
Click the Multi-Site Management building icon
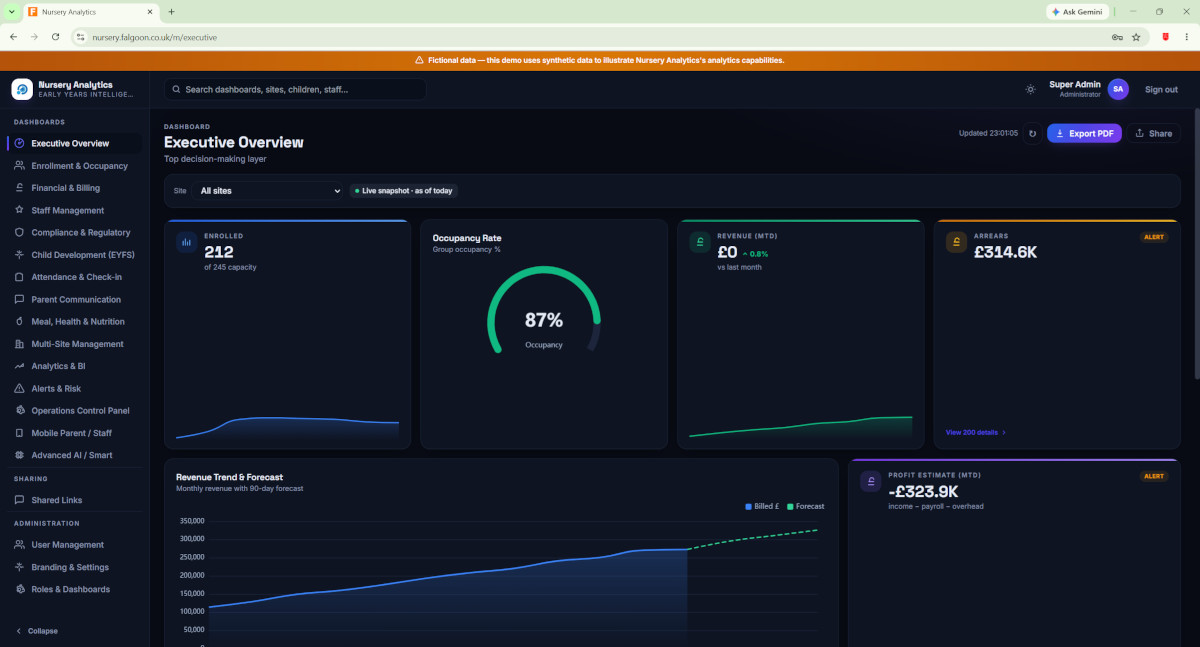pyautogui.click(x=20, y=344)
